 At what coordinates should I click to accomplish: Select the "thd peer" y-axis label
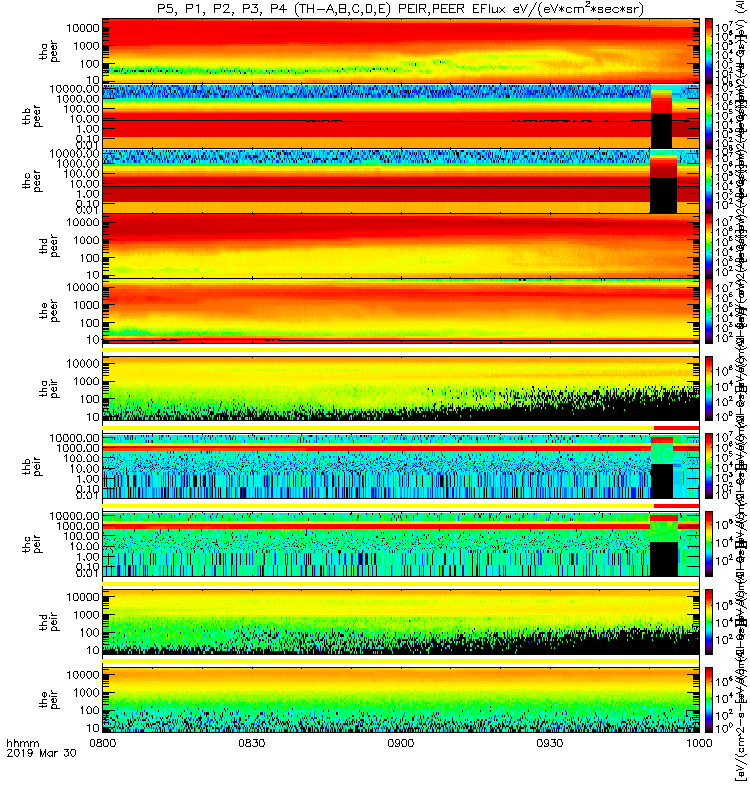coord(49,246)
